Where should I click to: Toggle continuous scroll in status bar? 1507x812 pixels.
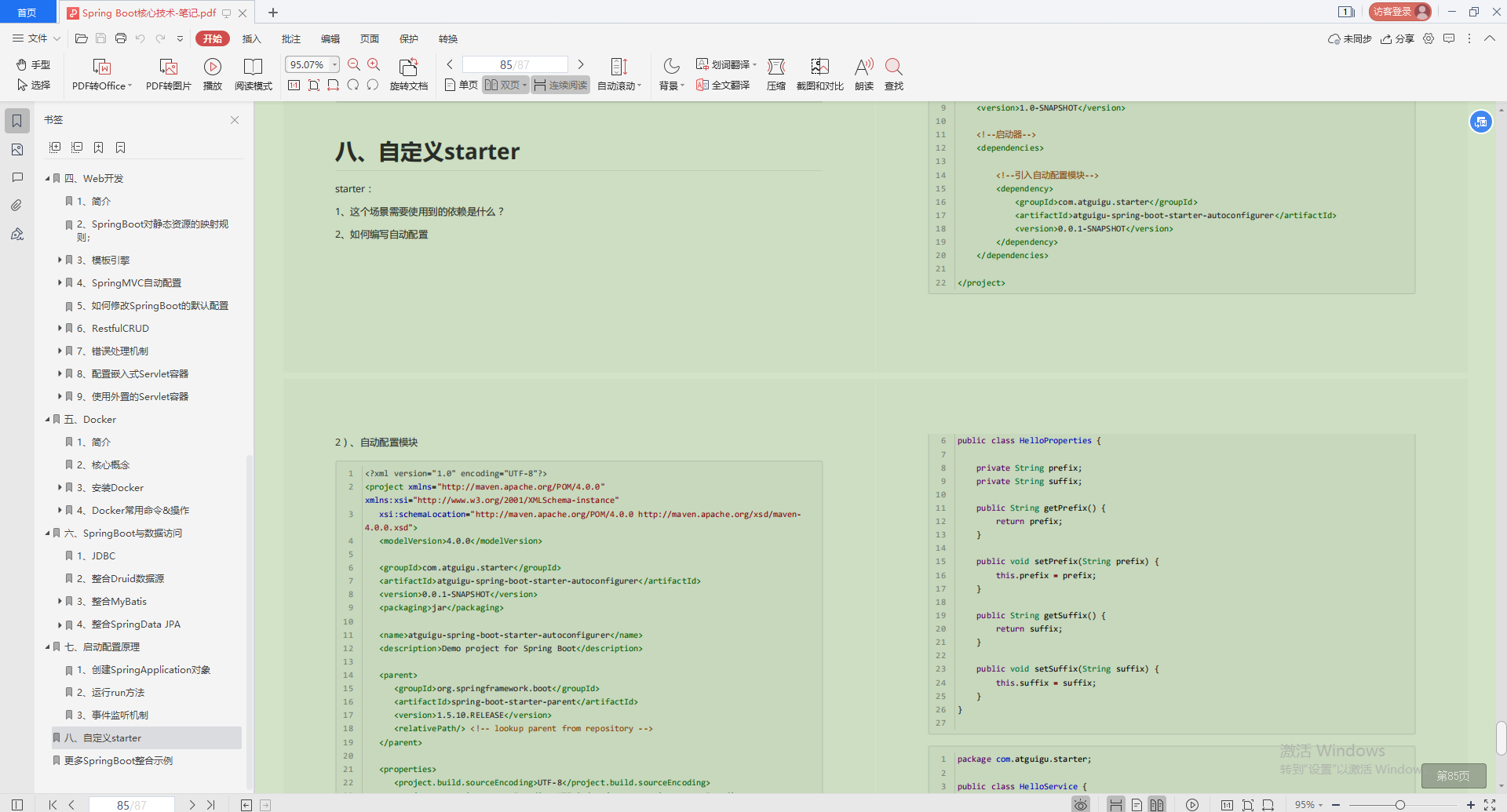point(1115,805)
